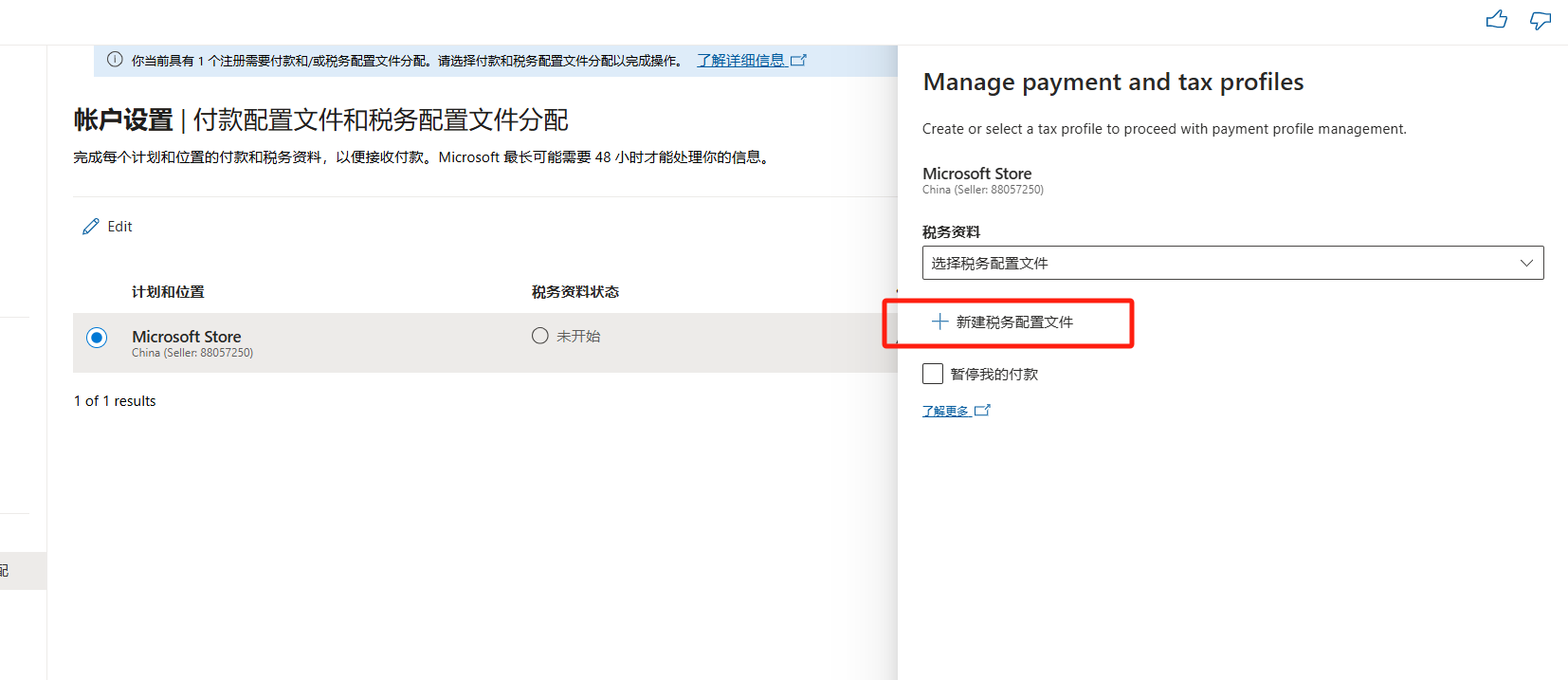Click the 新建税务配置文件 button
Image resolution: width=1568 pixels, height=680 pixels.
(1003, 322)
